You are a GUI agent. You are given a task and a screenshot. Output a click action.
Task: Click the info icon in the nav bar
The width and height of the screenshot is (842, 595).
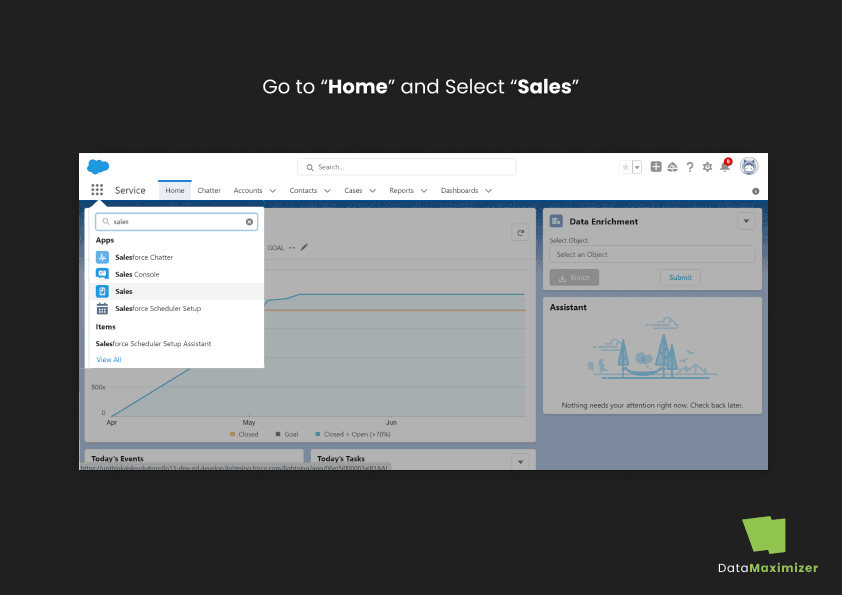click(756, 191)
